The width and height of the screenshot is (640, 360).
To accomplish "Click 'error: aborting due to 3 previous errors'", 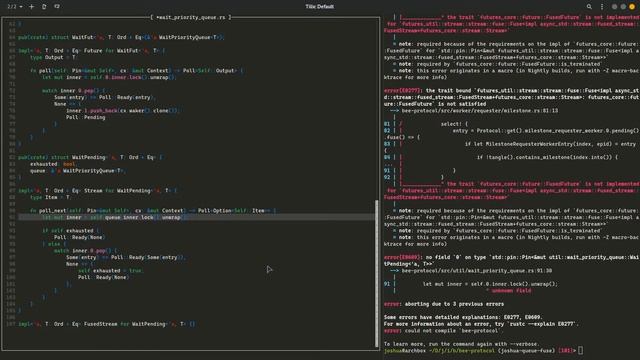I will click(444, 304).
